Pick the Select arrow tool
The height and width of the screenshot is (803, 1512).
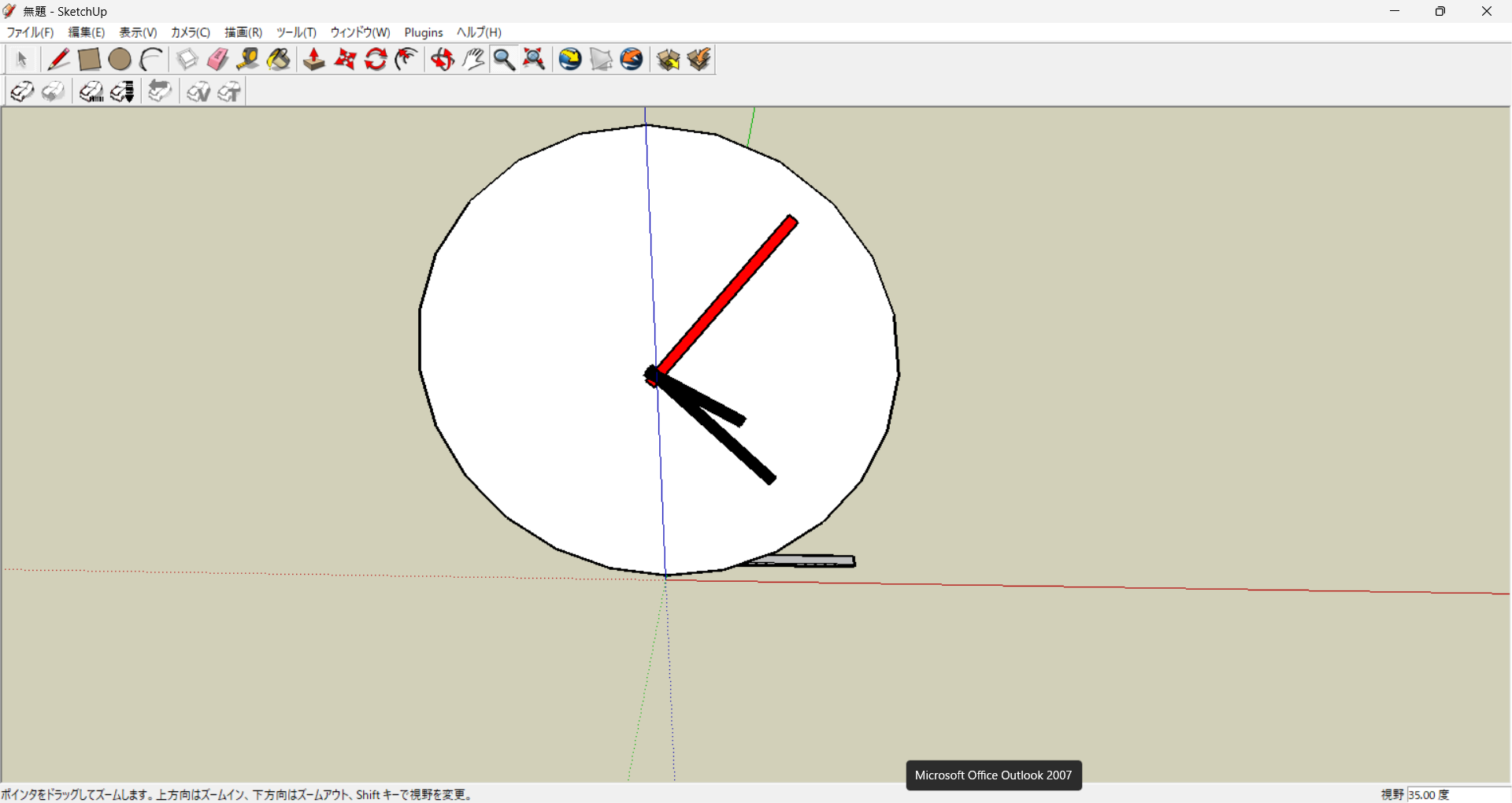(x=21, y=60)
